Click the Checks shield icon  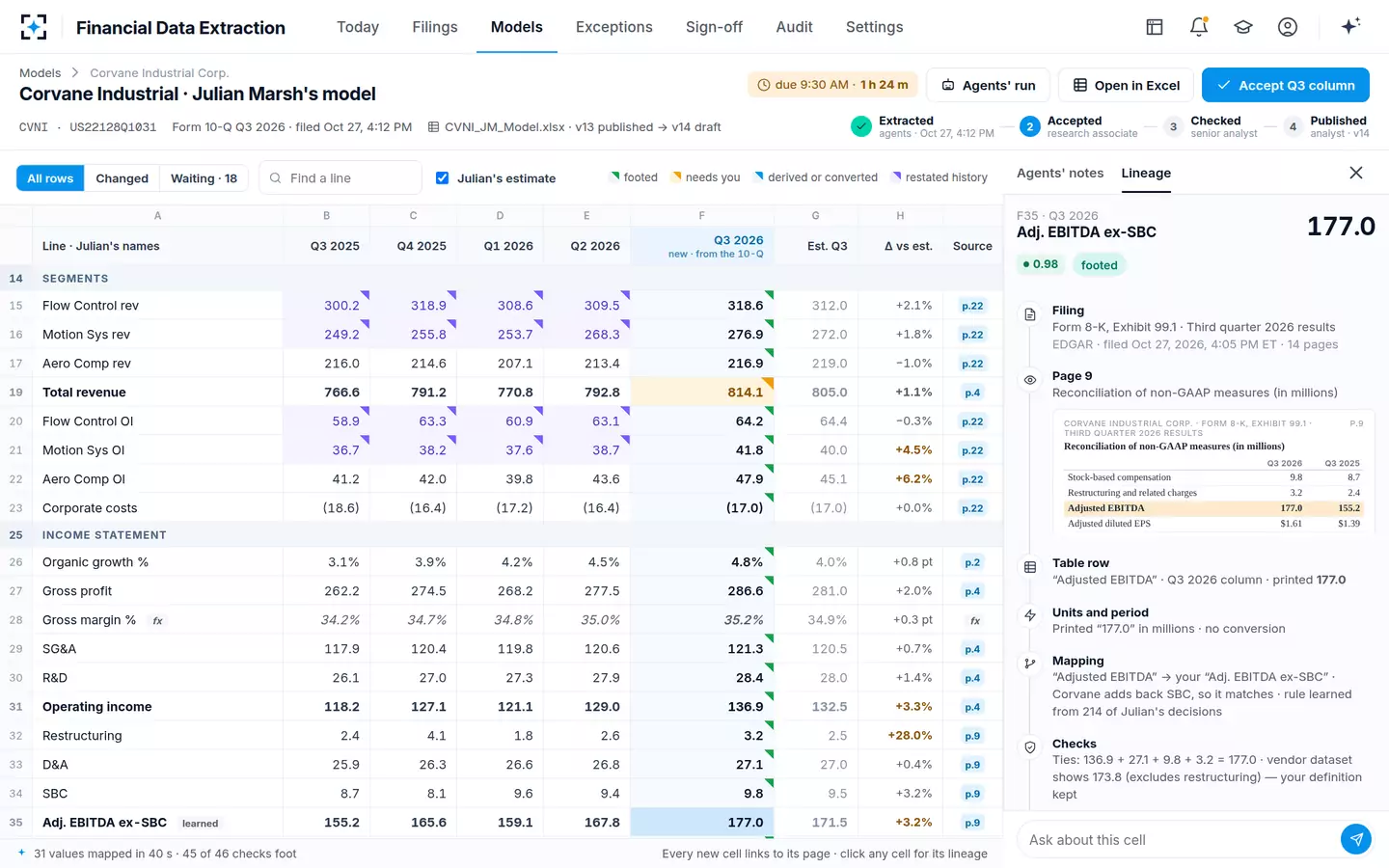1030,747
